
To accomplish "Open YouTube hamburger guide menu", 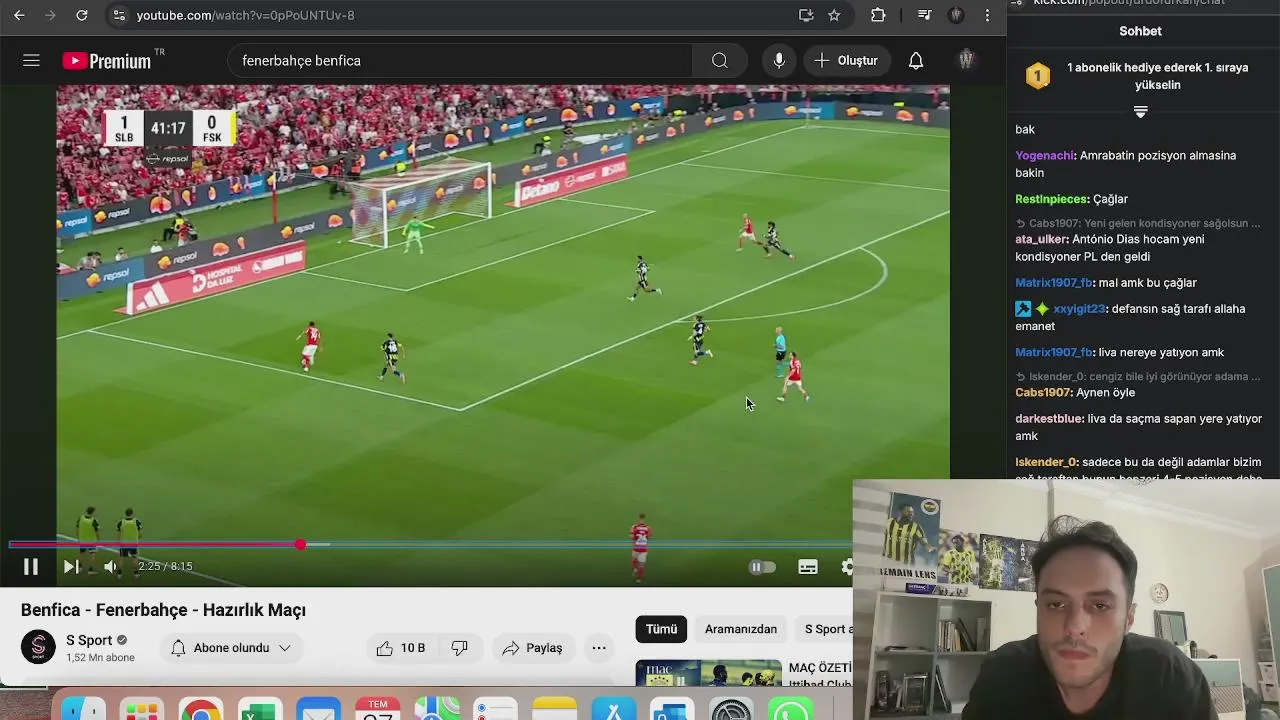I will click(x=31, y=60).
